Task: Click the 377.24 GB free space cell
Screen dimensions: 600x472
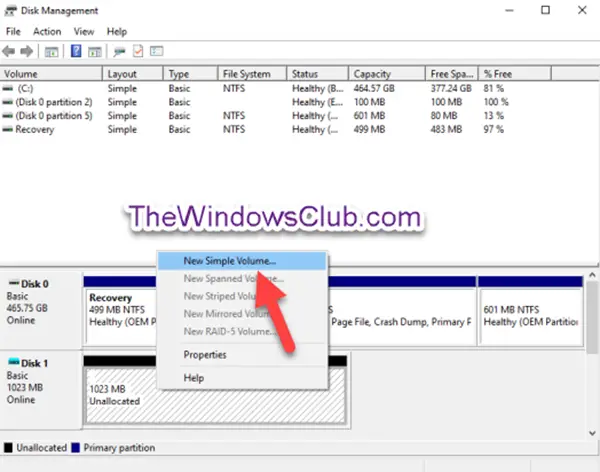Action: (x=451, y=88)
